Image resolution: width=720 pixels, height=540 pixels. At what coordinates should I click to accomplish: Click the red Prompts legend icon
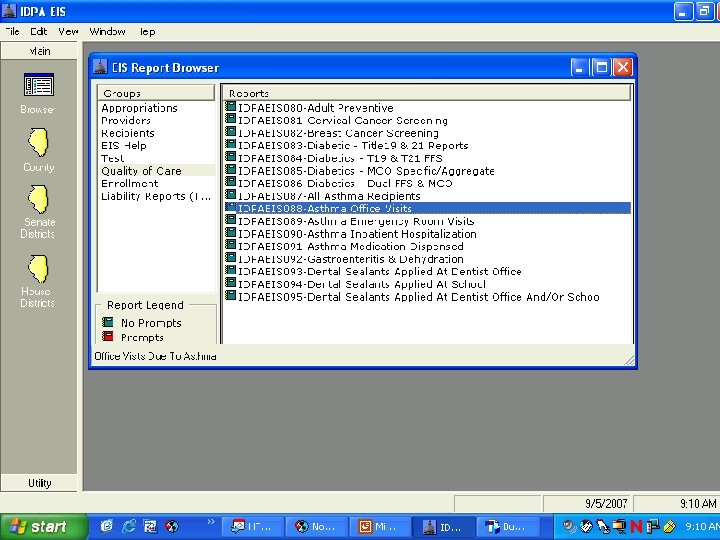(x=107, y=337)
